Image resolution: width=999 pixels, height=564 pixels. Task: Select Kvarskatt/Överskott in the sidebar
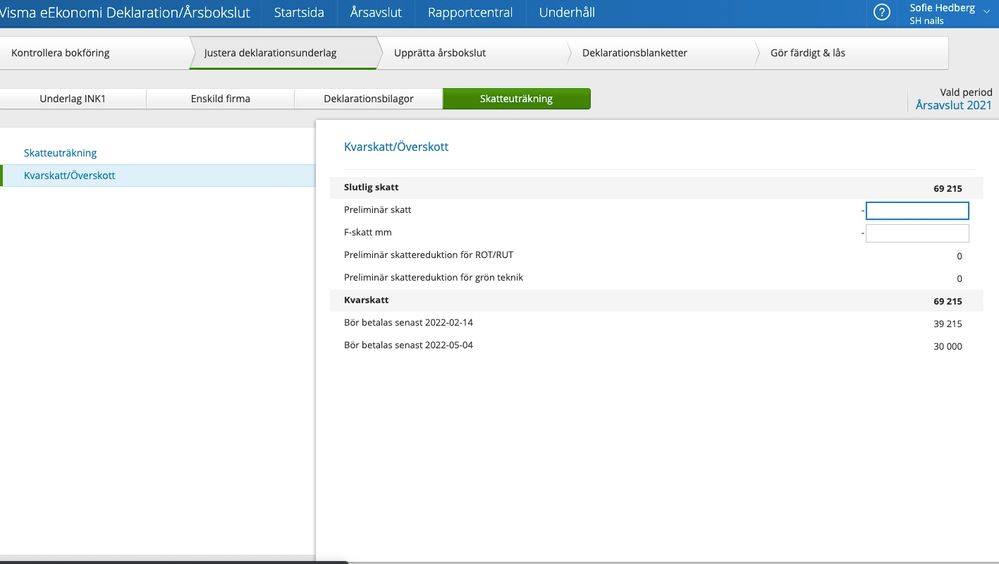tap(69, 176)
